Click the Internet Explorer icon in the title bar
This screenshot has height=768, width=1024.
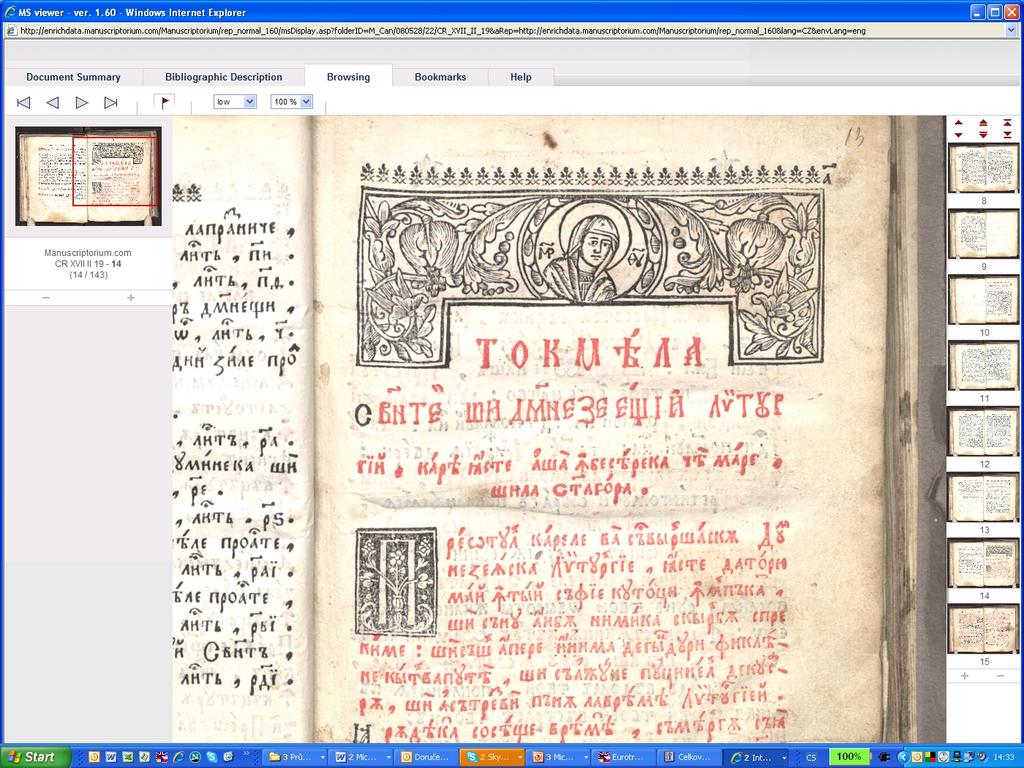pos(10,12)
